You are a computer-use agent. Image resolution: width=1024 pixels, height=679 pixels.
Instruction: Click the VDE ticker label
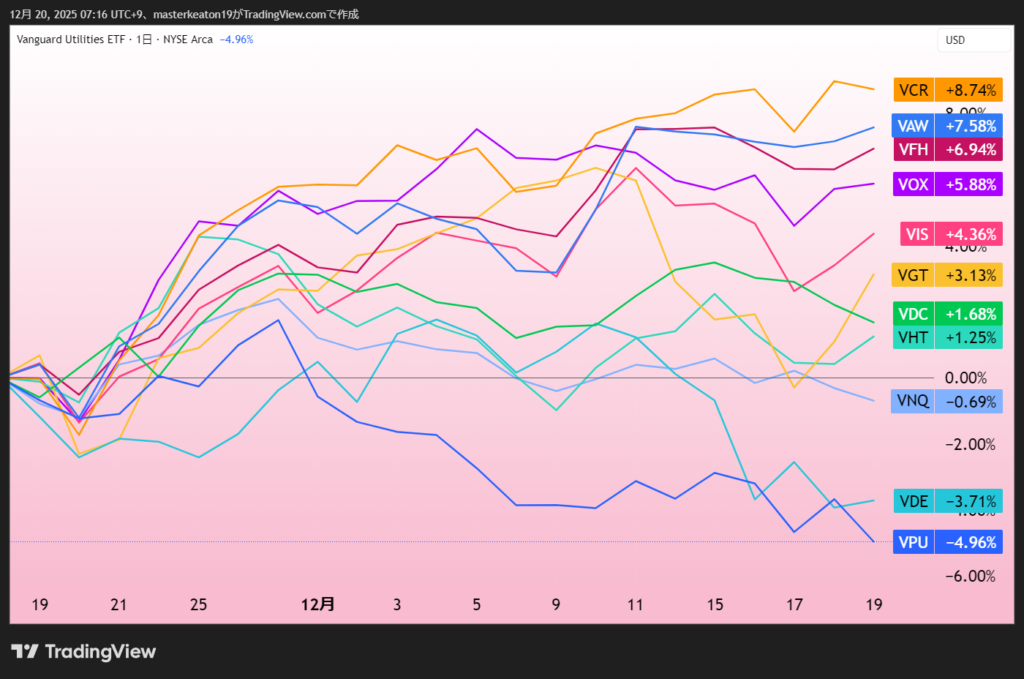pos(913,501)
